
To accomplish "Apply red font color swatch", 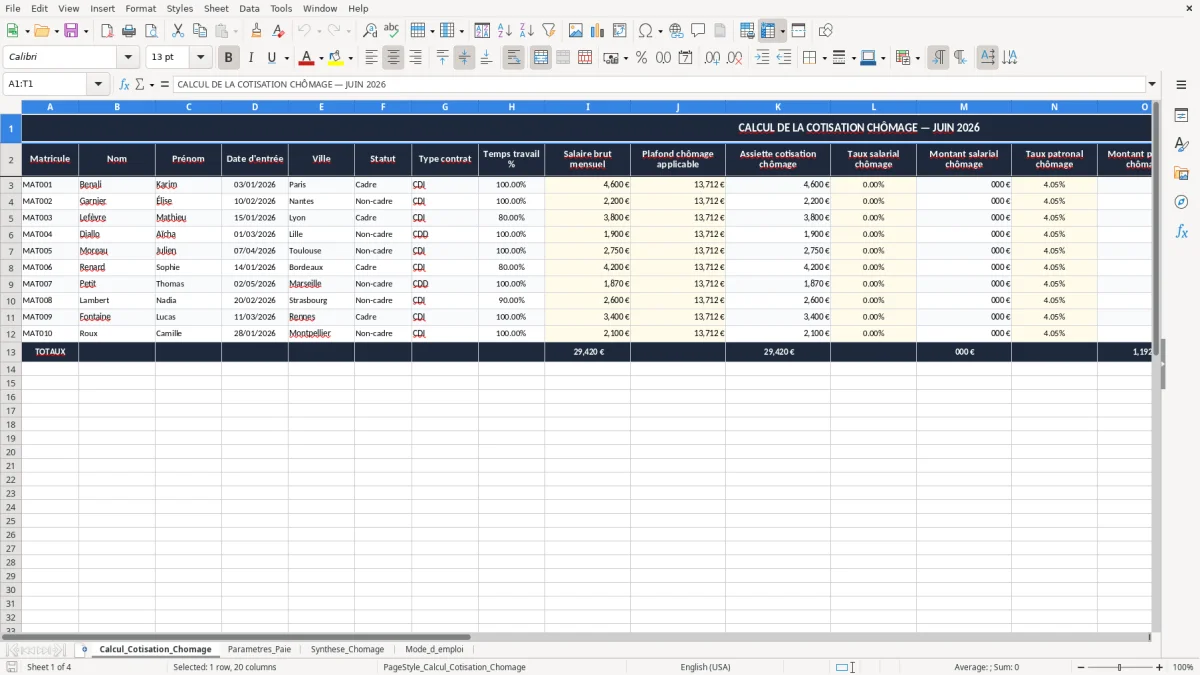I will click(x=307, y=58).
